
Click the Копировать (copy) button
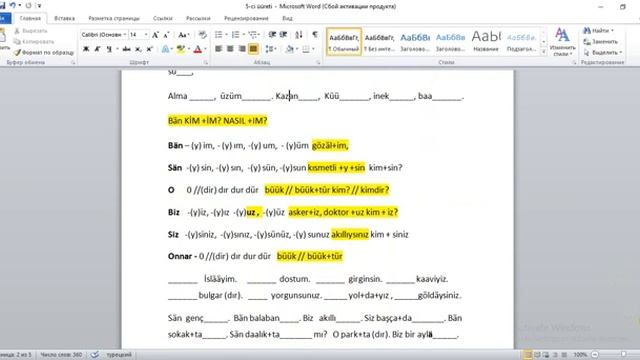click(x=33, y=41)
